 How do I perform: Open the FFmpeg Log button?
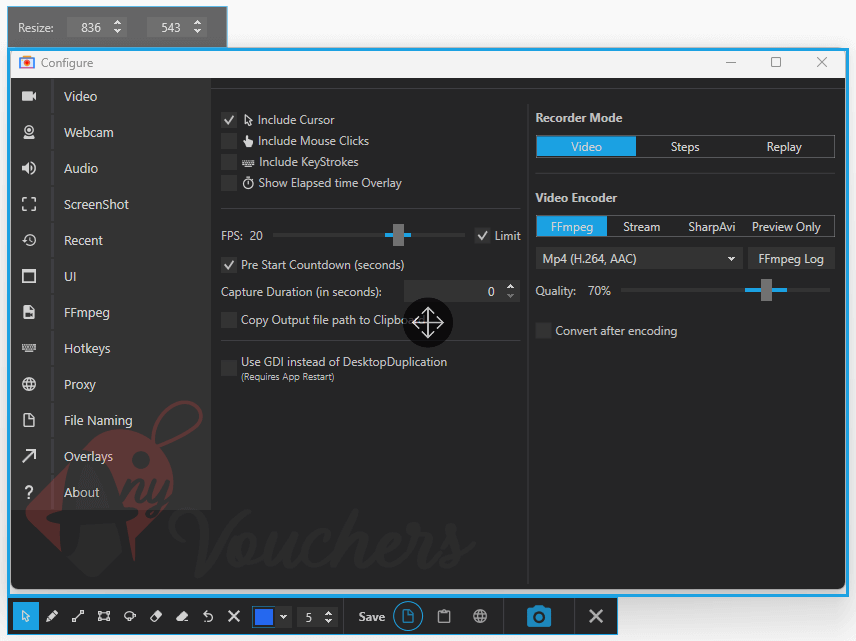[791, 259]
